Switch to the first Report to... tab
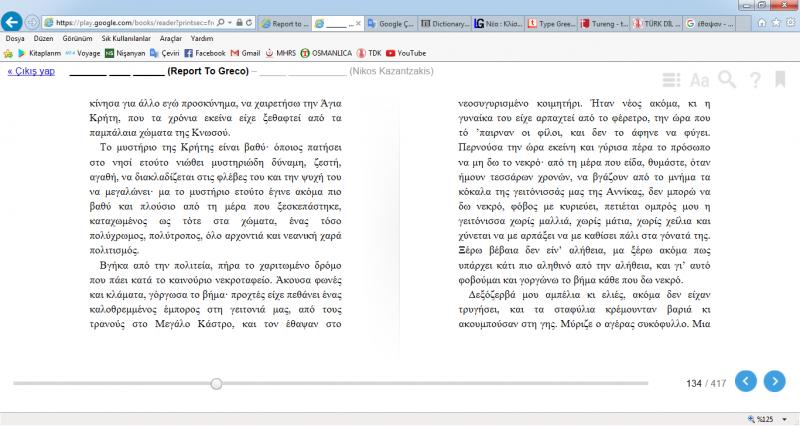The height and width of the screenshot is (426, 800). [285, 23]
